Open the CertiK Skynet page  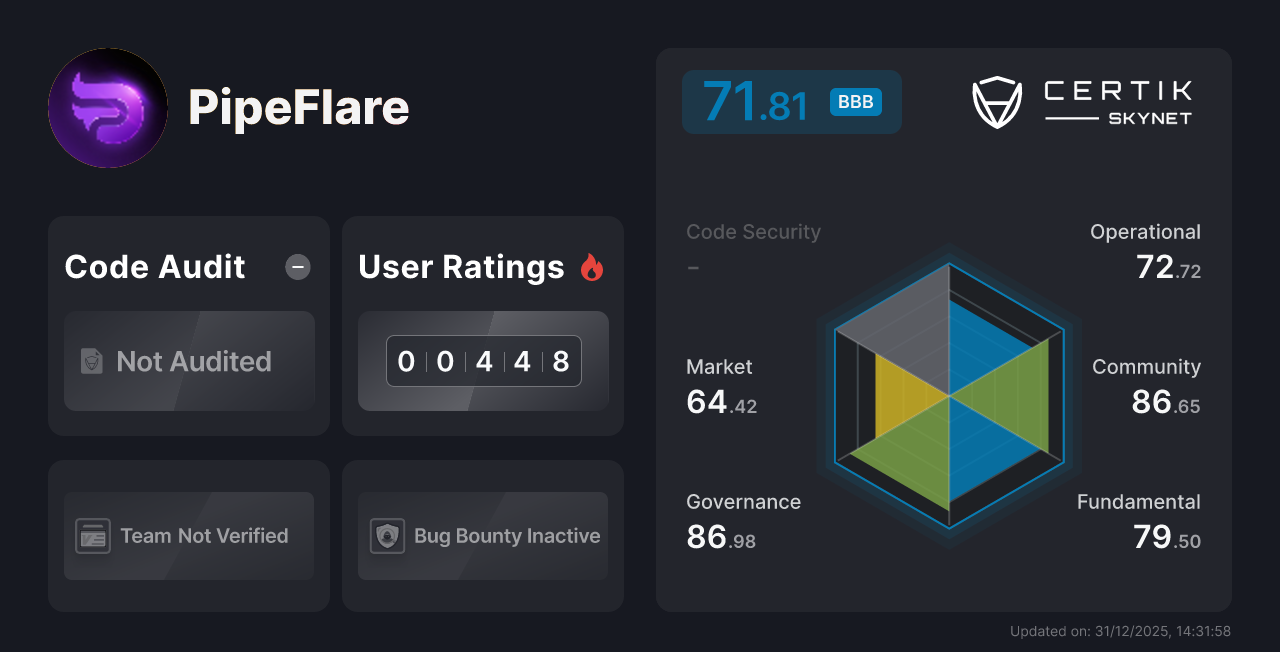click(x=1083, y=100)
